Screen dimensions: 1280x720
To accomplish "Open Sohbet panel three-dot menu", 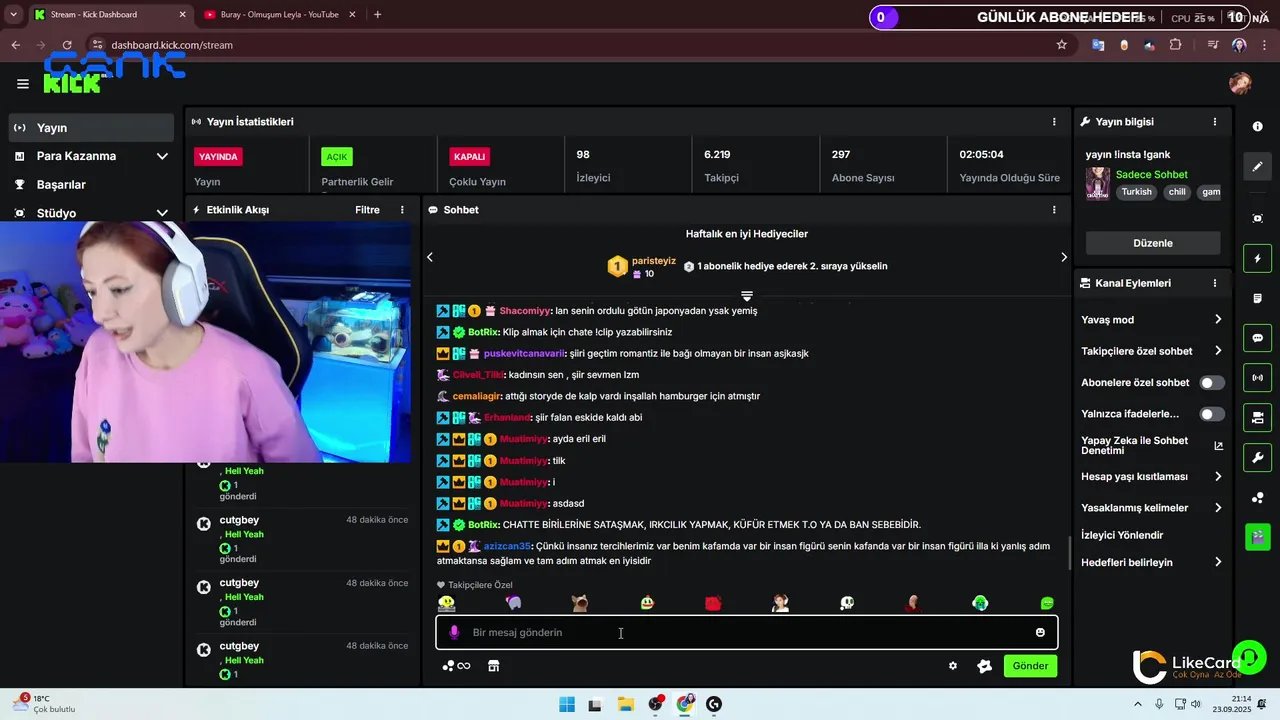I will [1054, 210].
